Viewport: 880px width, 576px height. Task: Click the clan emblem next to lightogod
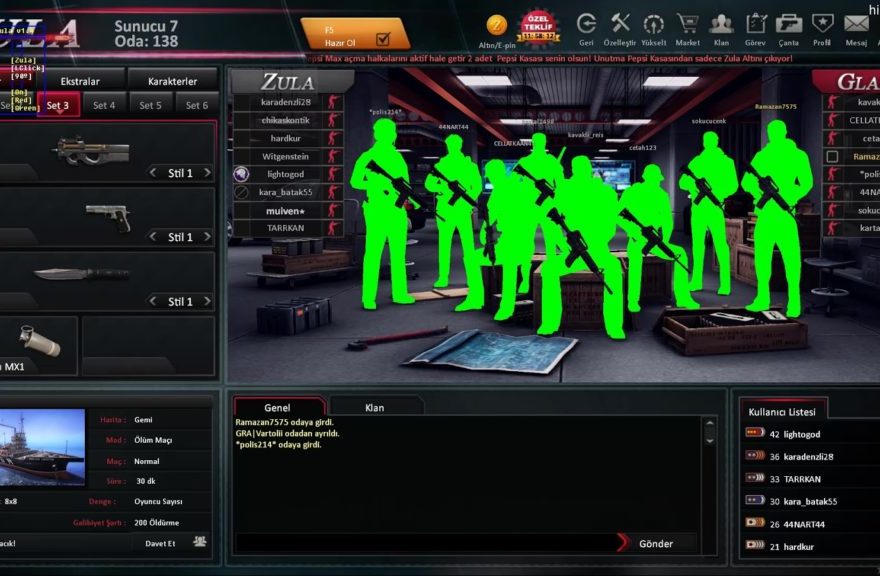[241, 174]
